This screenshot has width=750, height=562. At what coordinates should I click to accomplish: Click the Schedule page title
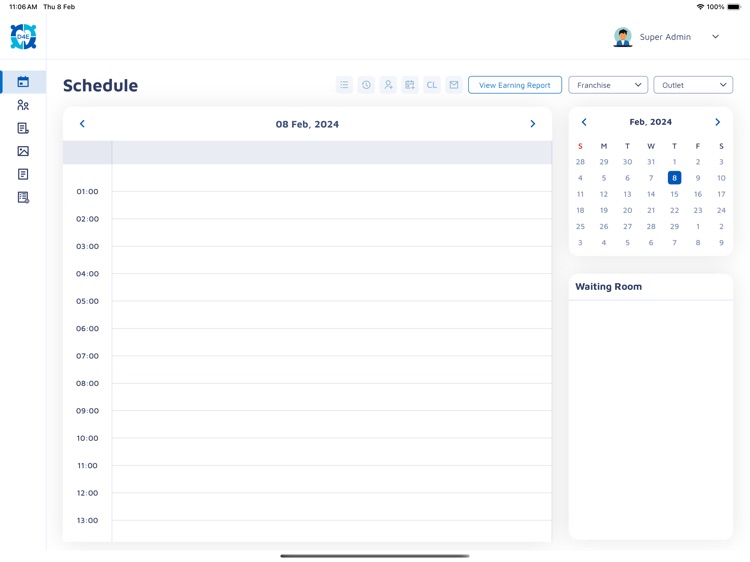(100, 86)
